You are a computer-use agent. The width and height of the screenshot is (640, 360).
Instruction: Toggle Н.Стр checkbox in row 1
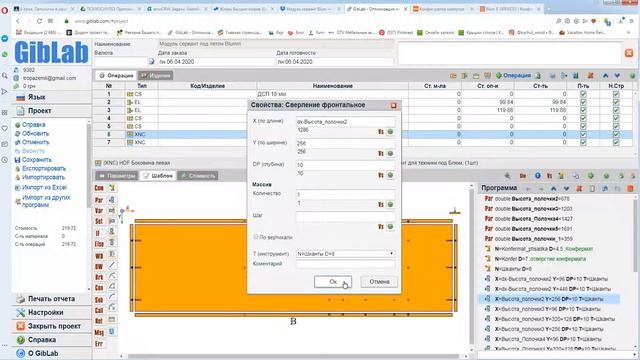coord(616,94)
